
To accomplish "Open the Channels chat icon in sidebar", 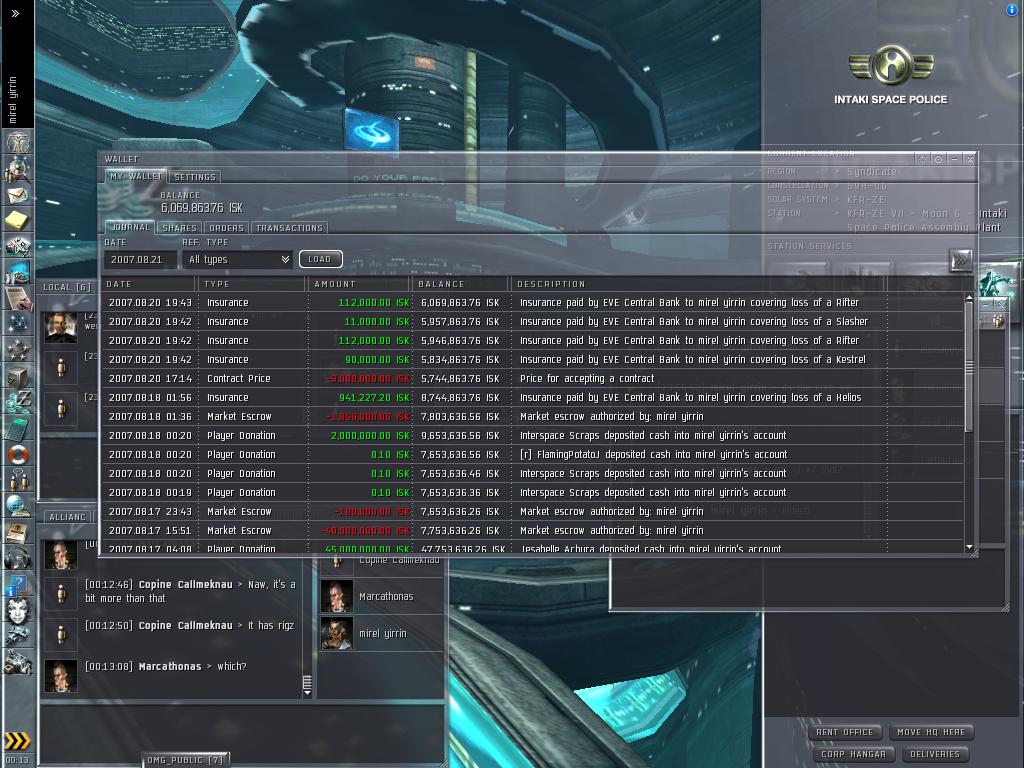I will point(18,479).
